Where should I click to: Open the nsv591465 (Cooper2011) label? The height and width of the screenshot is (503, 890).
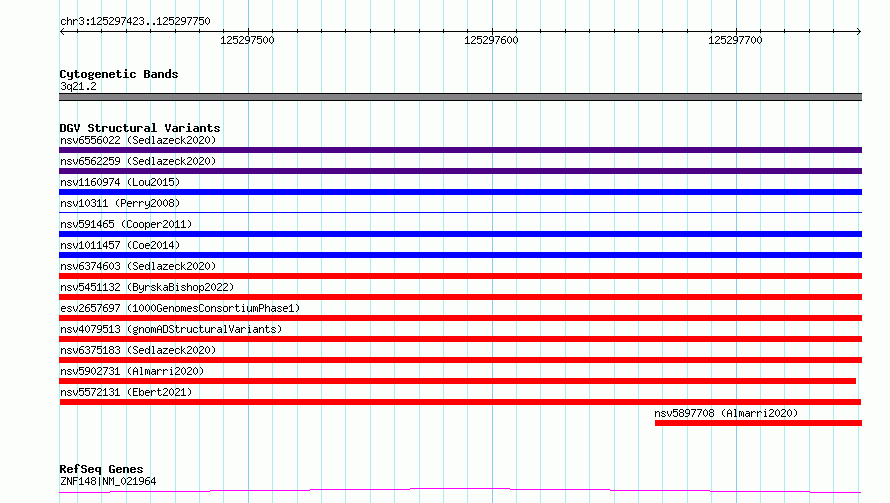tap(126, 224)
